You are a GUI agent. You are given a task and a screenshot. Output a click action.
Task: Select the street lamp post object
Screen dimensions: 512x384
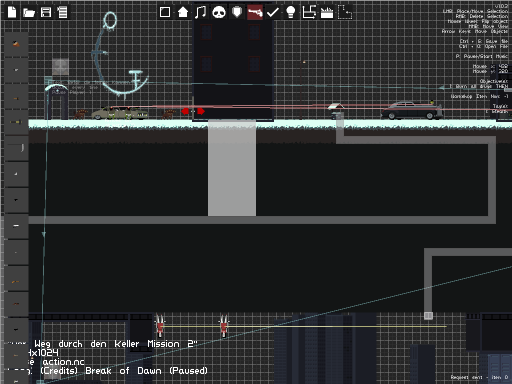(x=303, y=90)
